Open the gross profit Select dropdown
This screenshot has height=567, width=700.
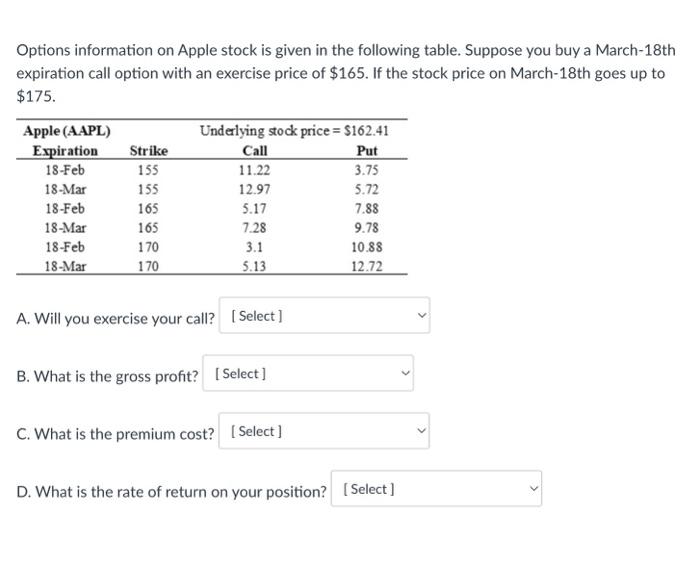point(308,373)
